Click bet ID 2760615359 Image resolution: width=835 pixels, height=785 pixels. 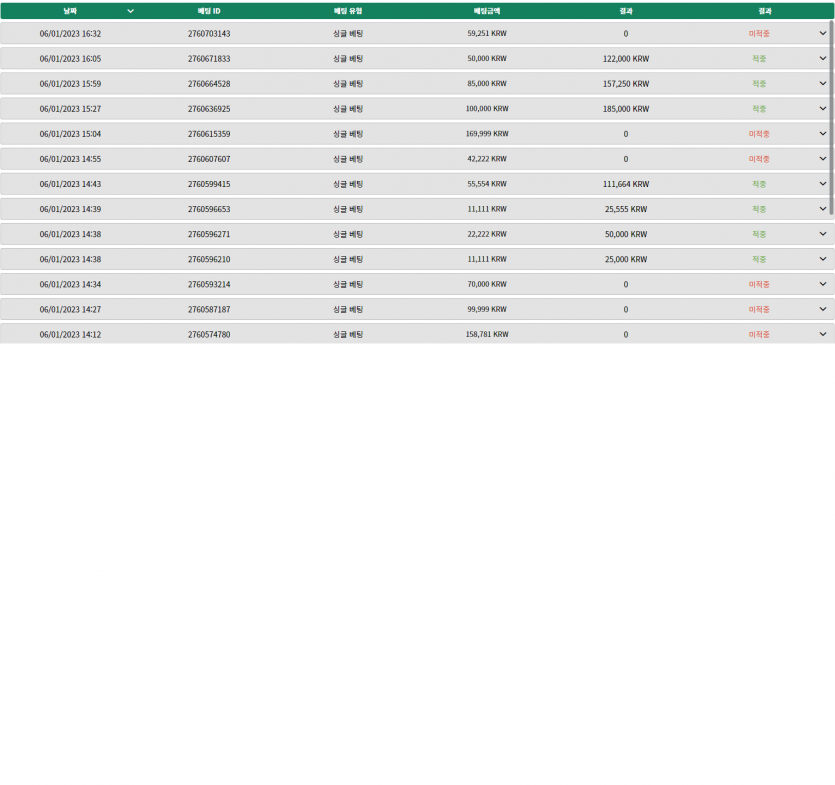coord(209,134)
